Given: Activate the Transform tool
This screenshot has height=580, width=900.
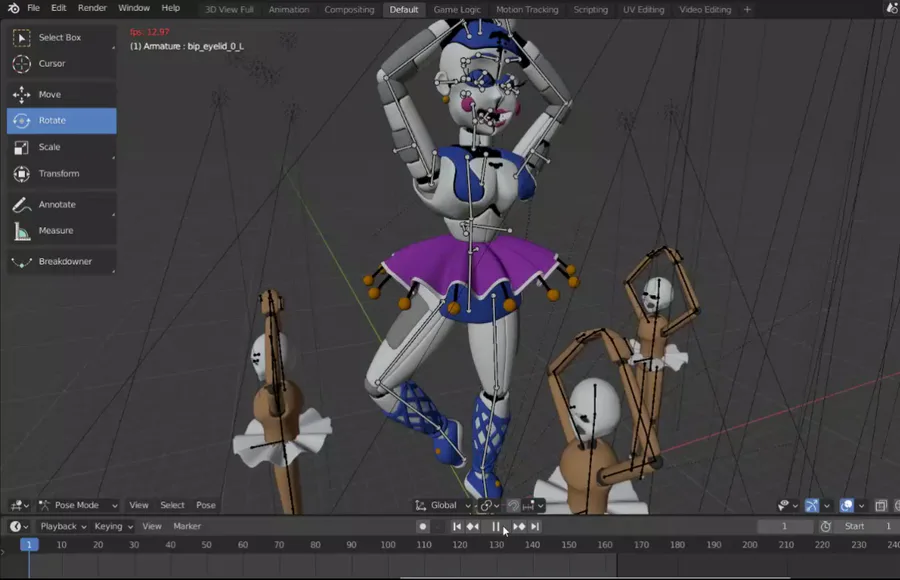Looking at the screenshot, I should pos(61,173).
